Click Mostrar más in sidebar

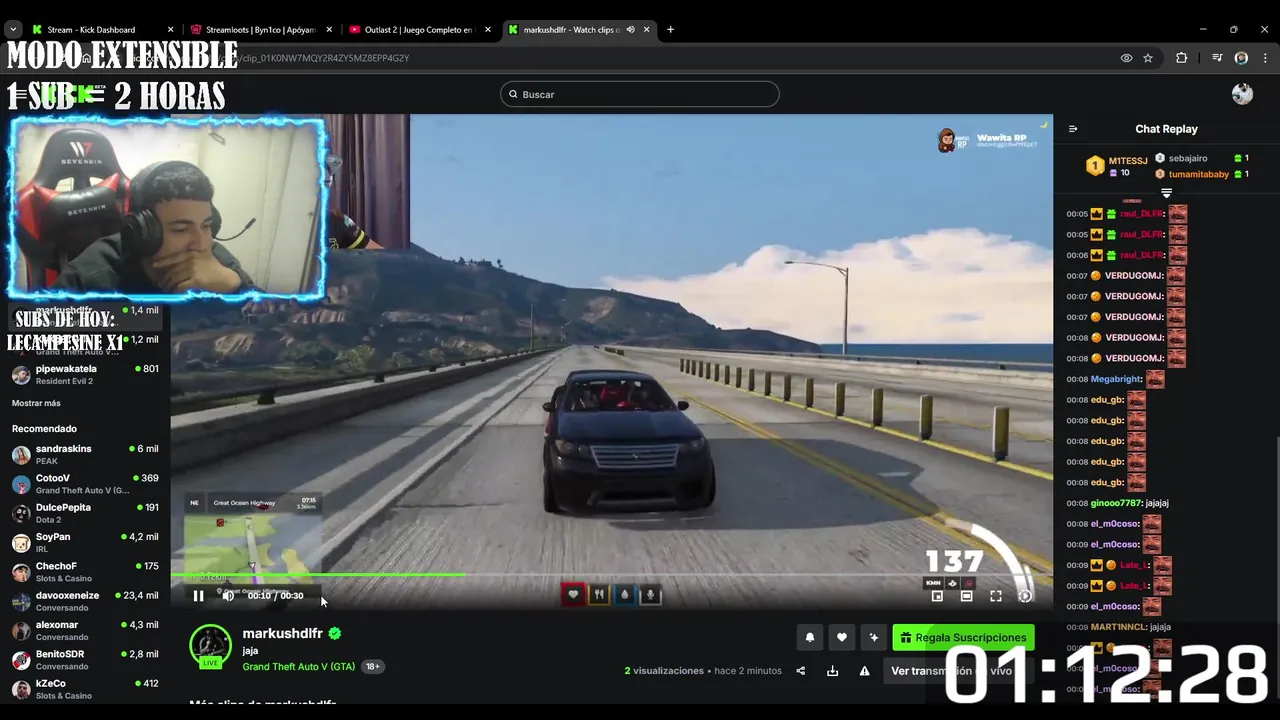[36, 403]
